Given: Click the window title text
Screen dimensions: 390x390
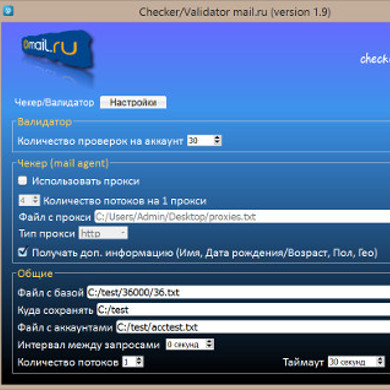Looking at the screenshot, I should [235, 12].
